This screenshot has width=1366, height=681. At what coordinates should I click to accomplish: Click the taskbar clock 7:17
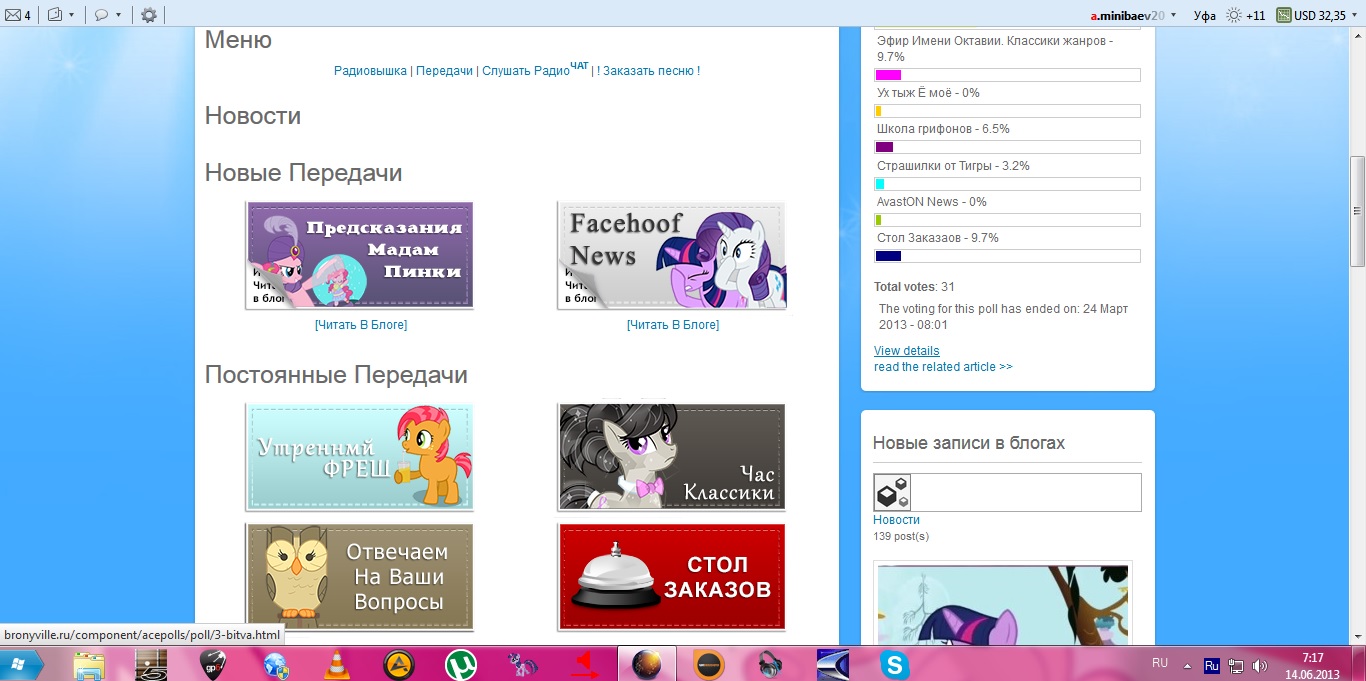point(1313,658)
